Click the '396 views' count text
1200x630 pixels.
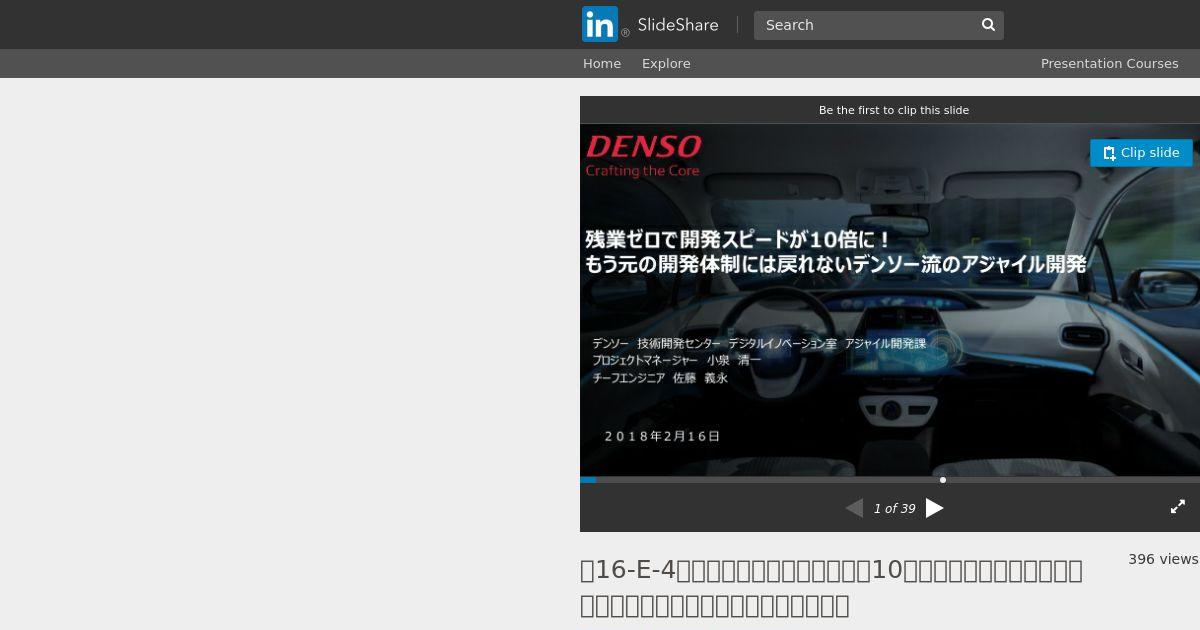1163,559
